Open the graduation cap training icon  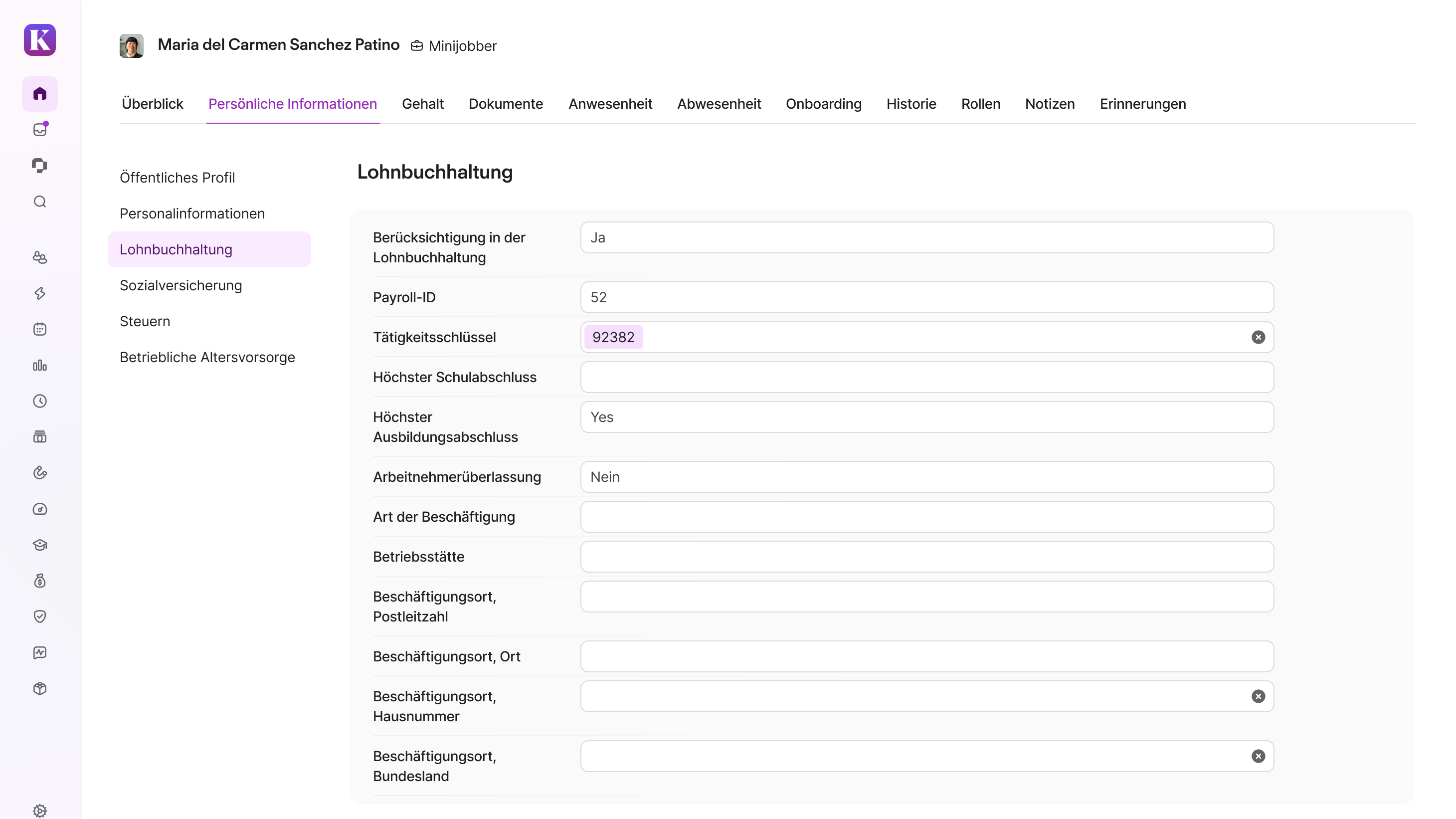coord(39,545)
